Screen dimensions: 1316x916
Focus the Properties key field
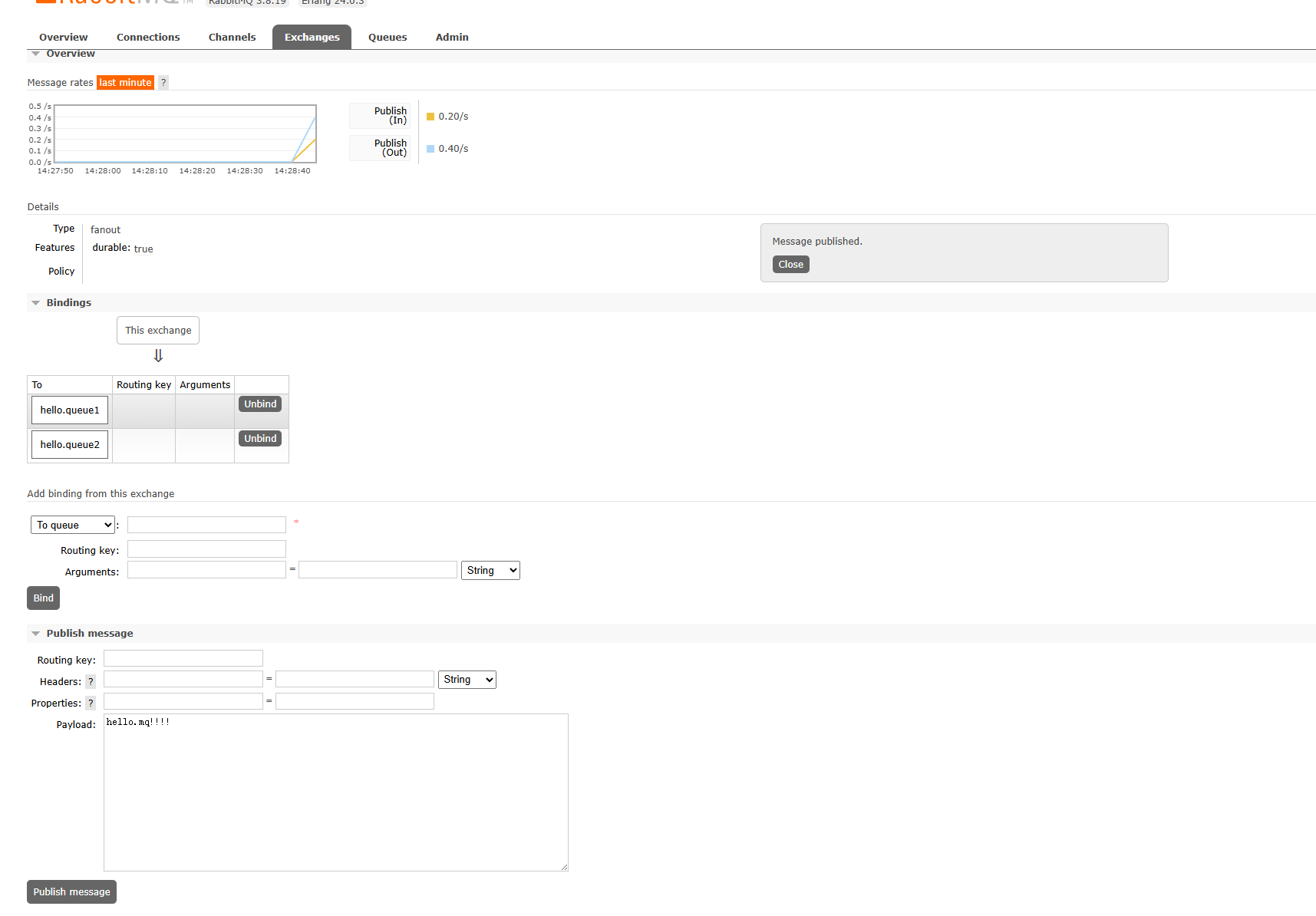(x=183, y=701)
